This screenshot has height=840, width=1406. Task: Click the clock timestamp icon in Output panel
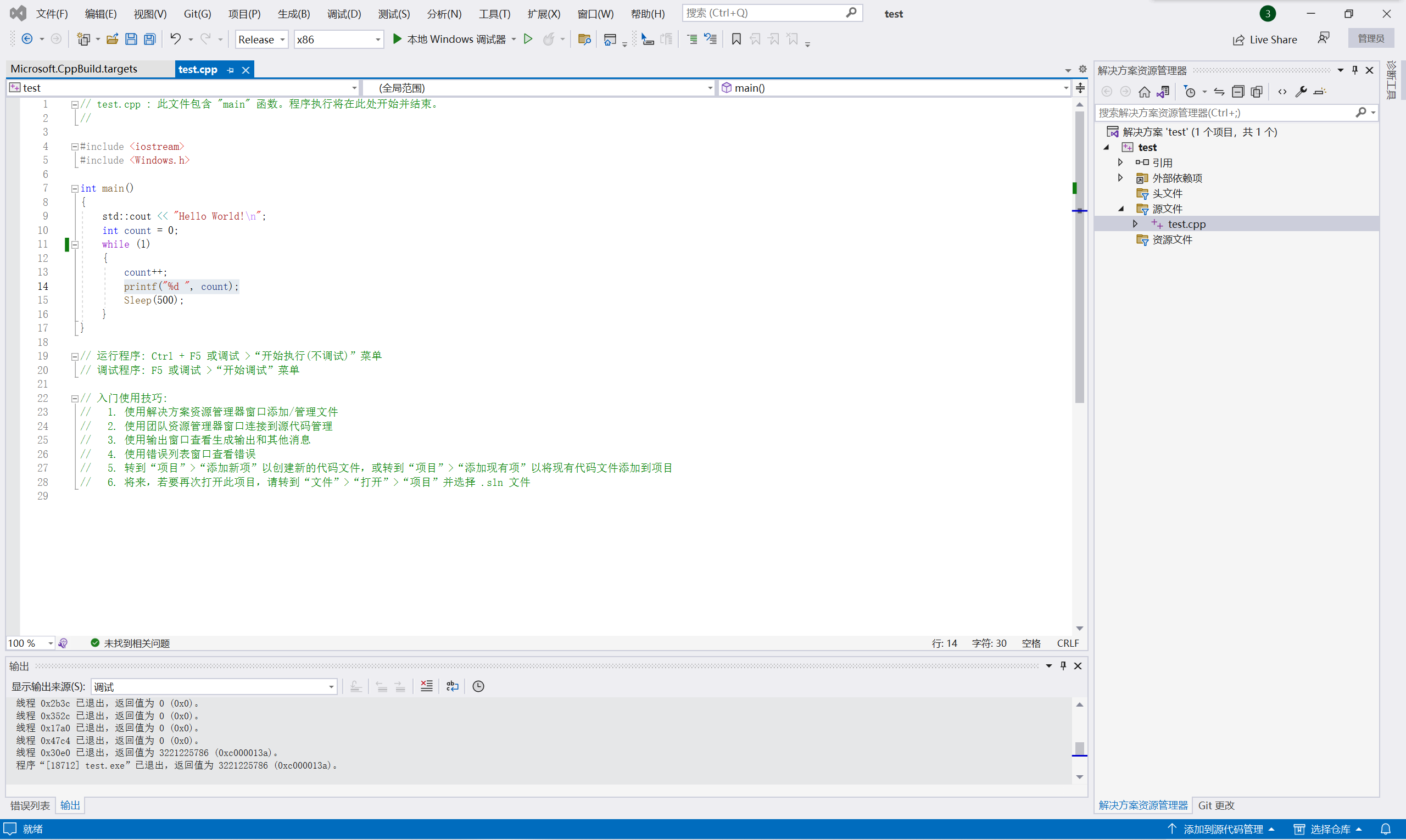478,686
